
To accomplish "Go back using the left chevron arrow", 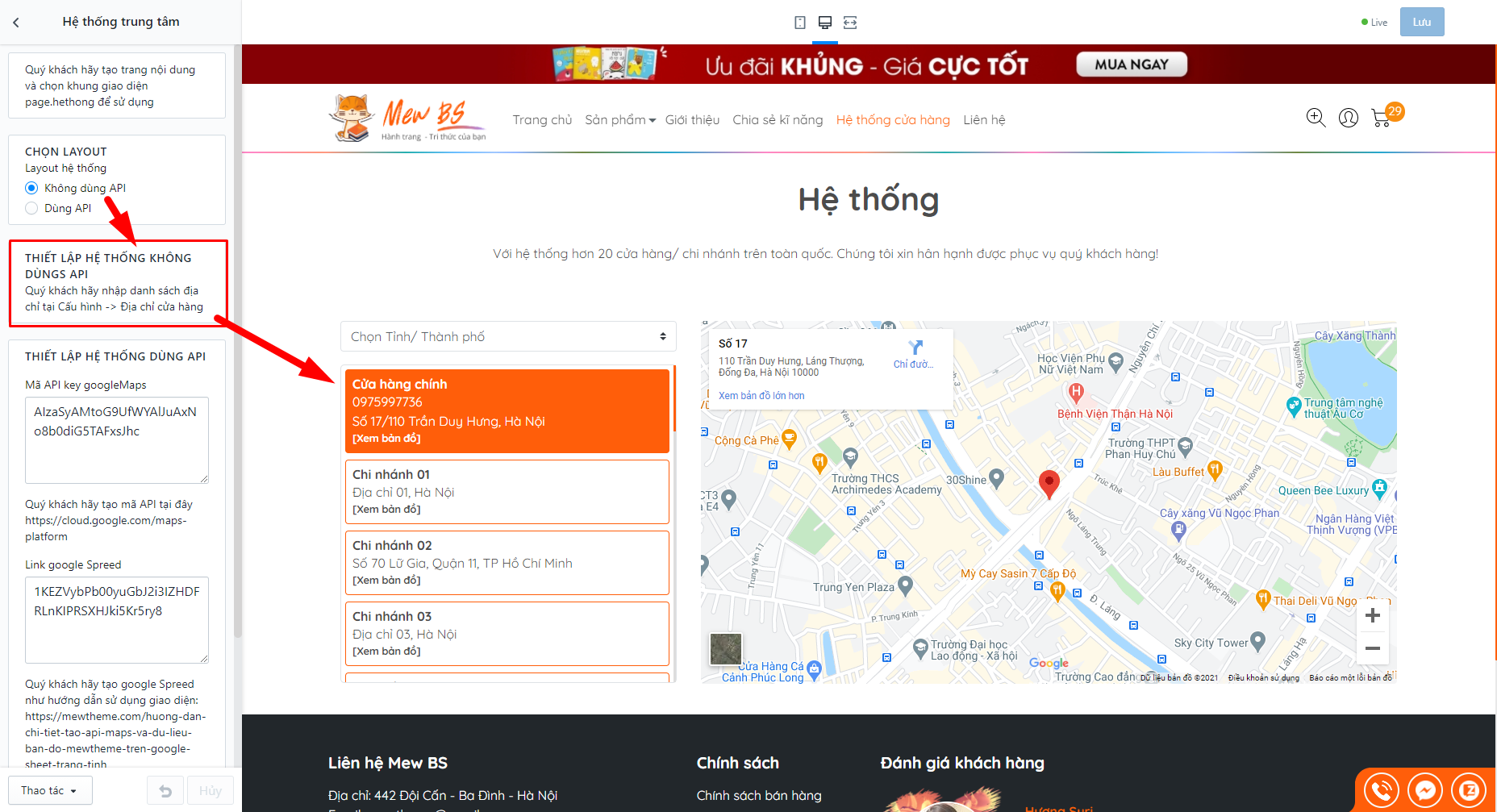I will click(x=16, y=23).
